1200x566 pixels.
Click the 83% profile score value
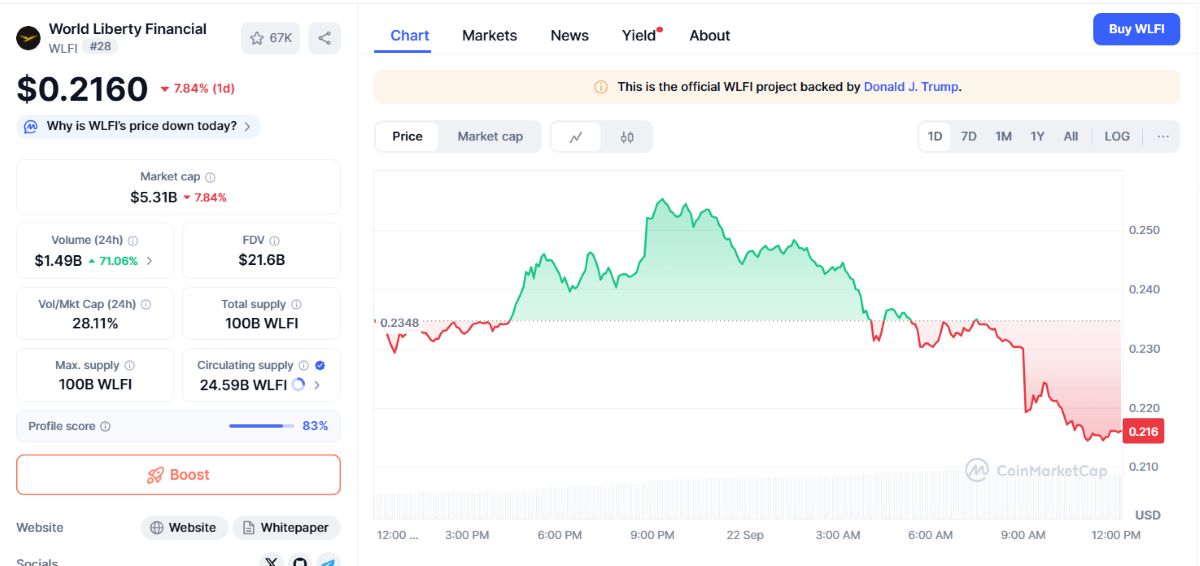pos(315,426)
